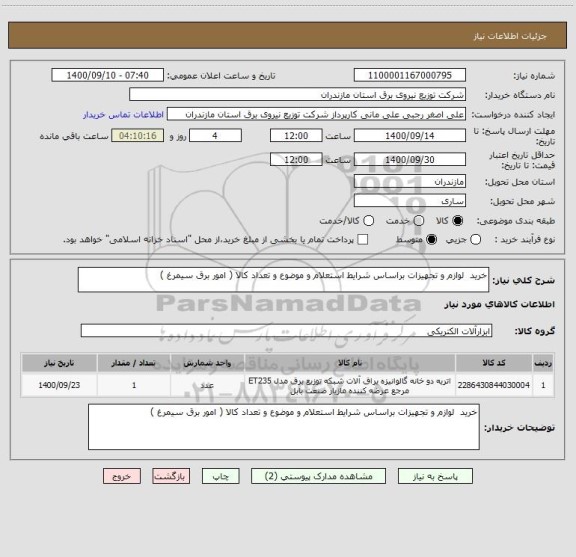
Task: Click the پاسخ به نیاز button
Action: click(x=435, y=476)
